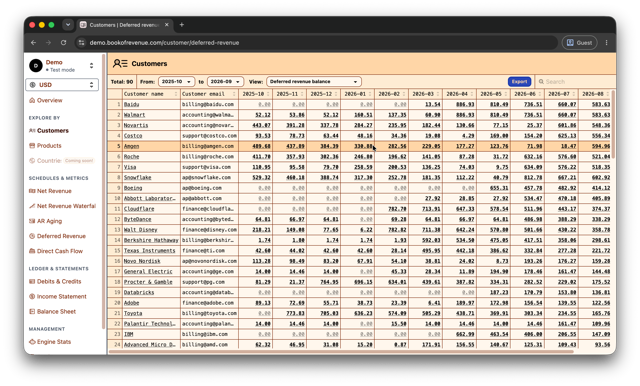640x386 pixels.
Task: Click the Customers heading icon
Action: coord(120,64)
